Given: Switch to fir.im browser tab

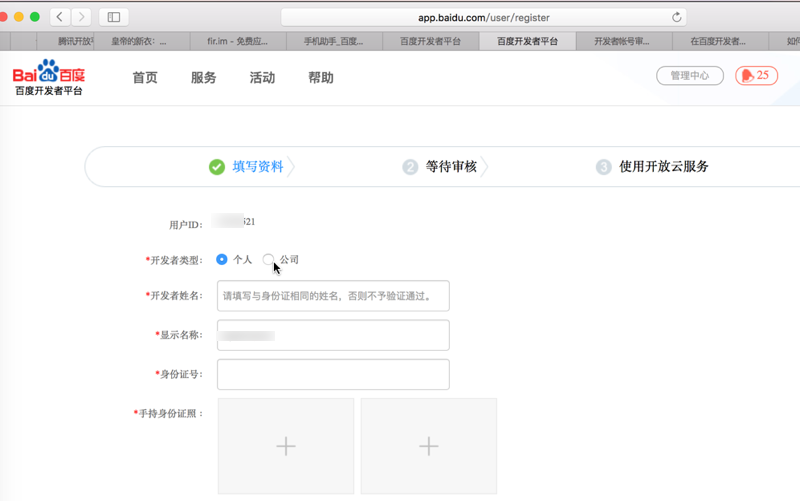Looking at the screenshot, I should point(238,41).
